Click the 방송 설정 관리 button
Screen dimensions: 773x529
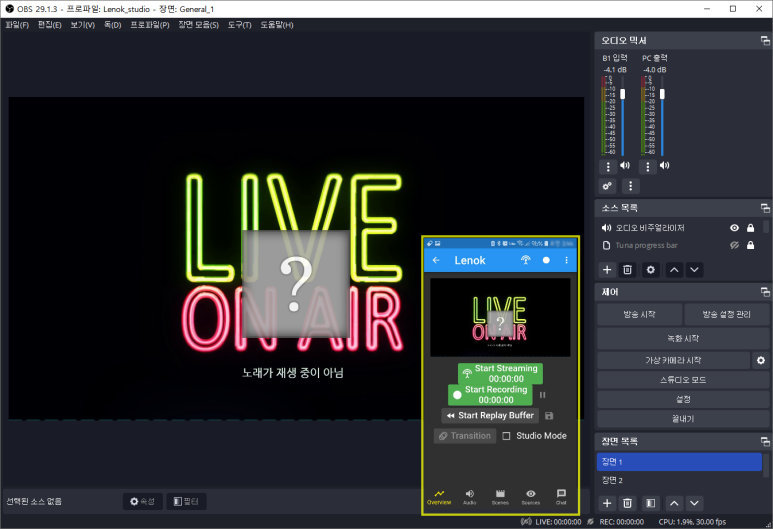[x=726, y=314]
